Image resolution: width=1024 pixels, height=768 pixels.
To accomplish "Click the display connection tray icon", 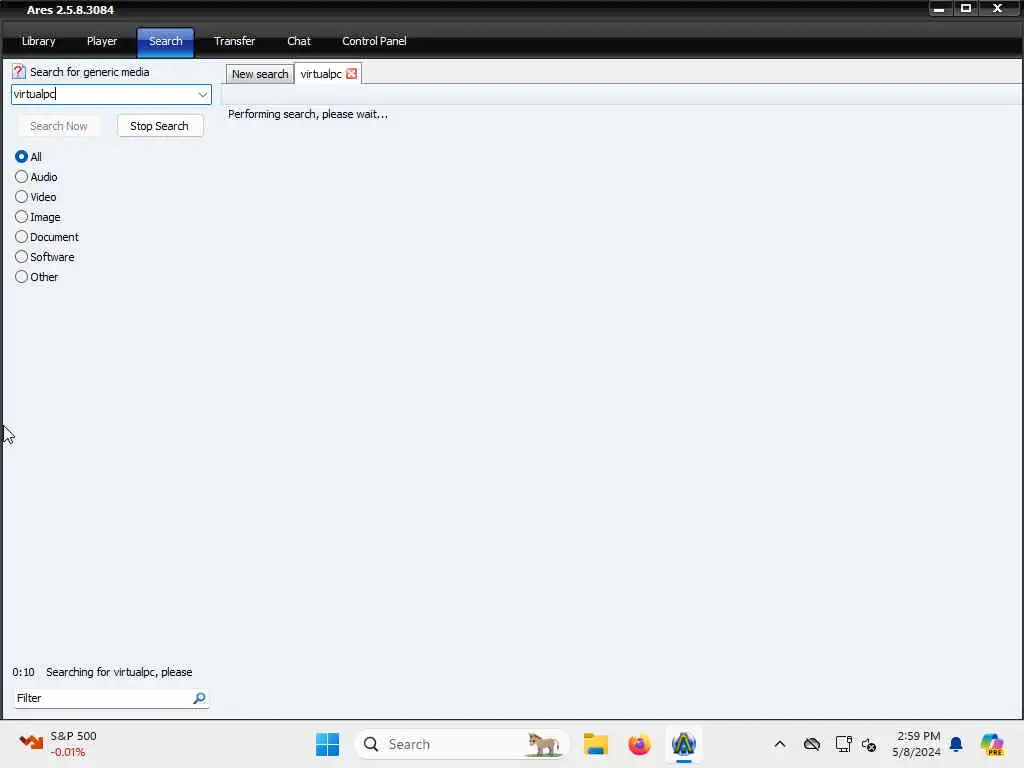I will coord(843,744).
